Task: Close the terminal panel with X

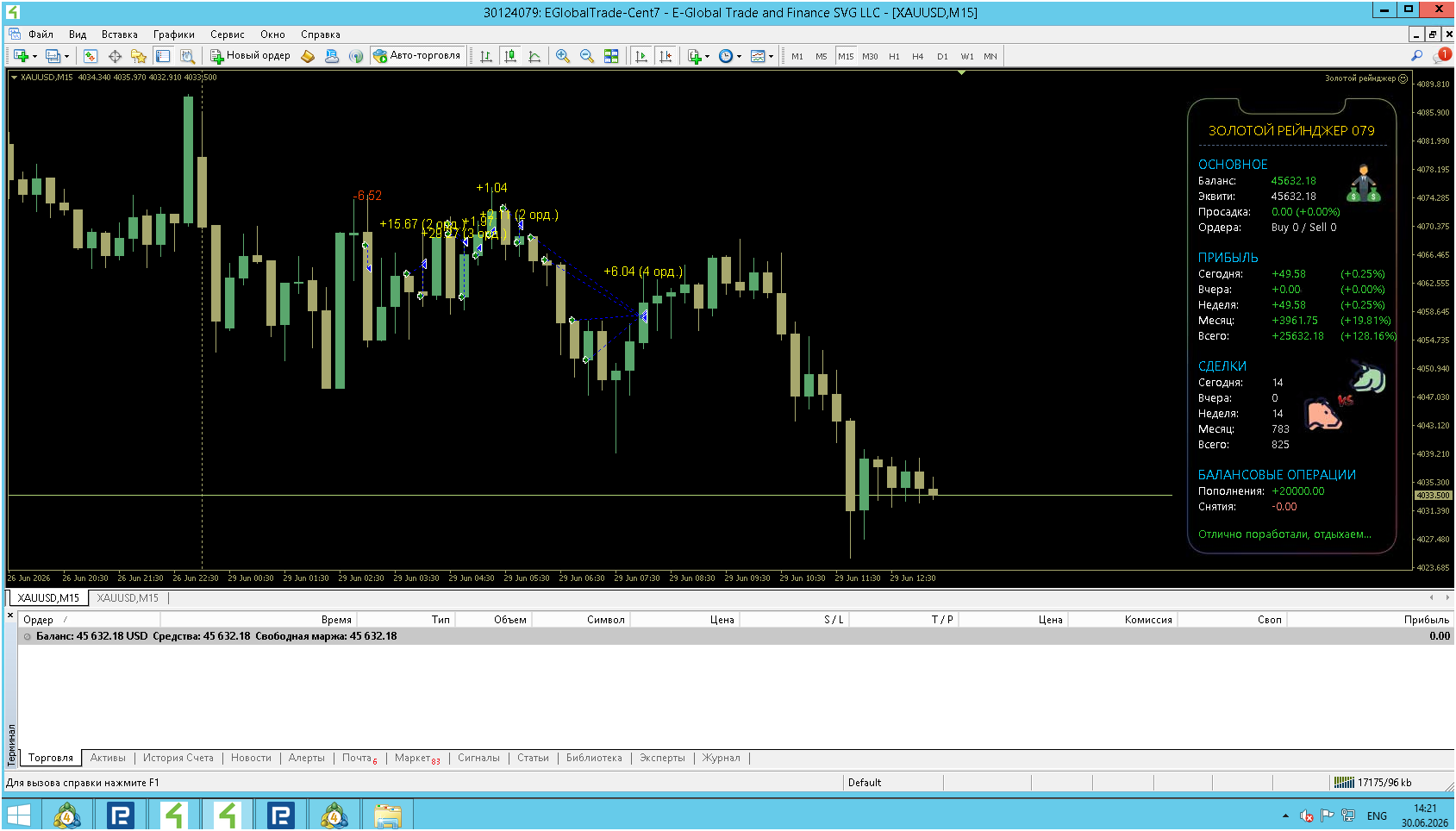Action: pyautogui.click(x=10, y=615)
